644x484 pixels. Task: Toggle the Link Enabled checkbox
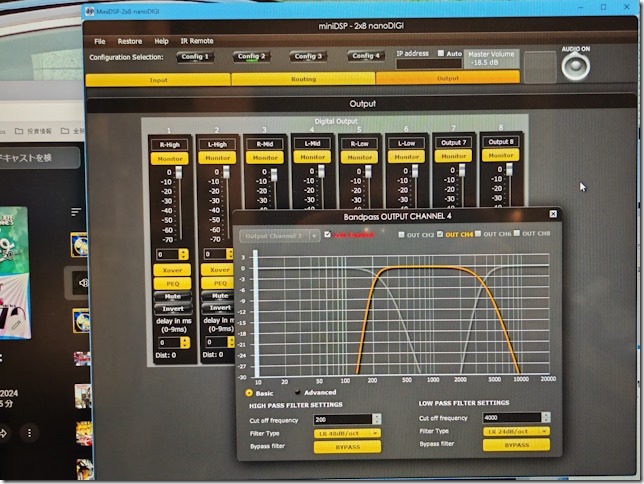pyautogui.click(x=327, y=234)
